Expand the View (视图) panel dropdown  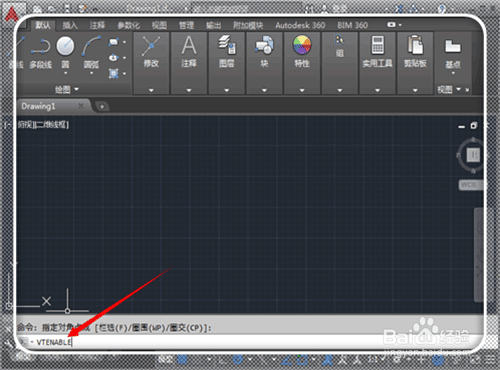pyautogui.click(x=459, y=89)
